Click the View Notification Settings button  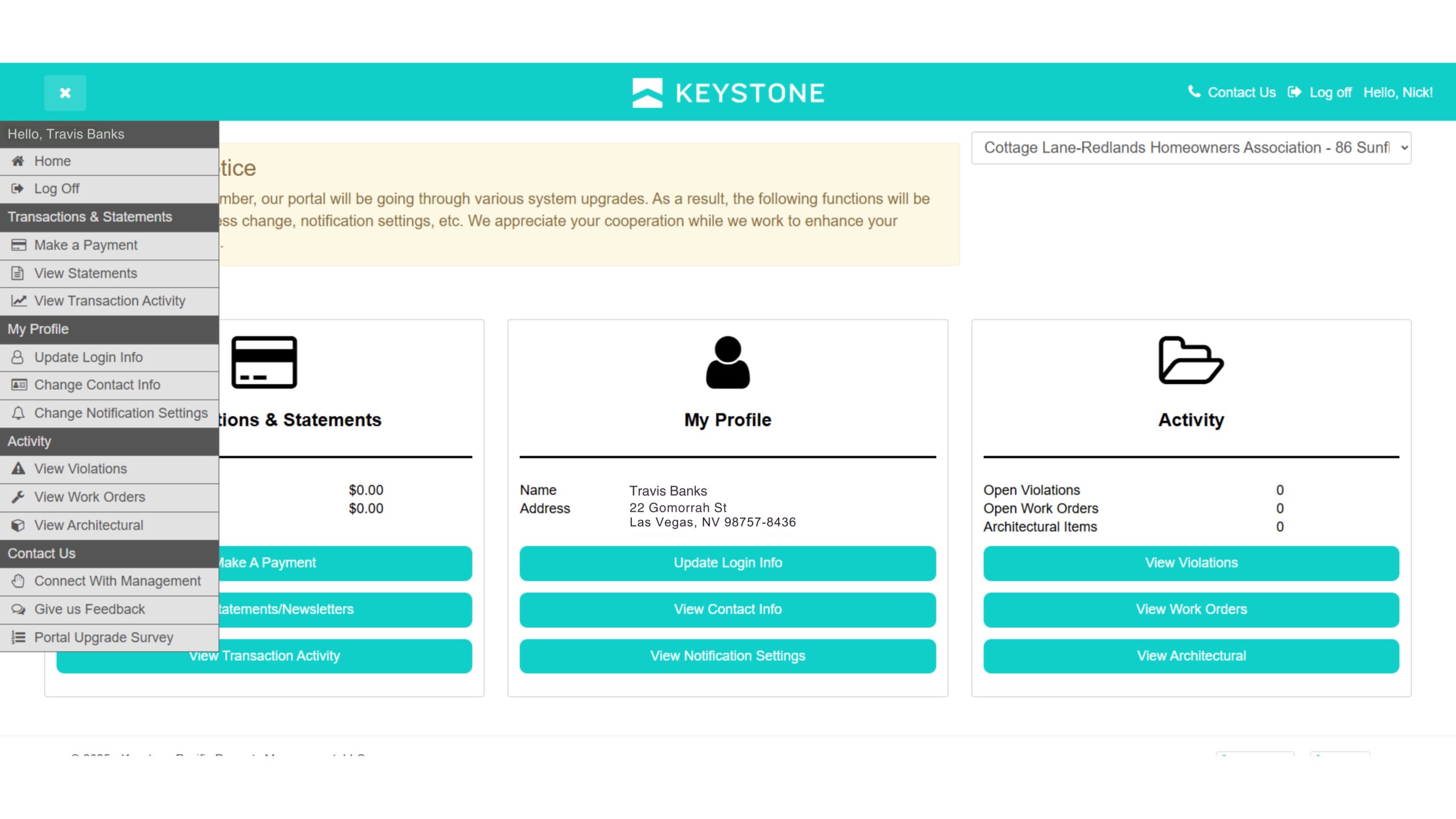[x=727, y=656]
